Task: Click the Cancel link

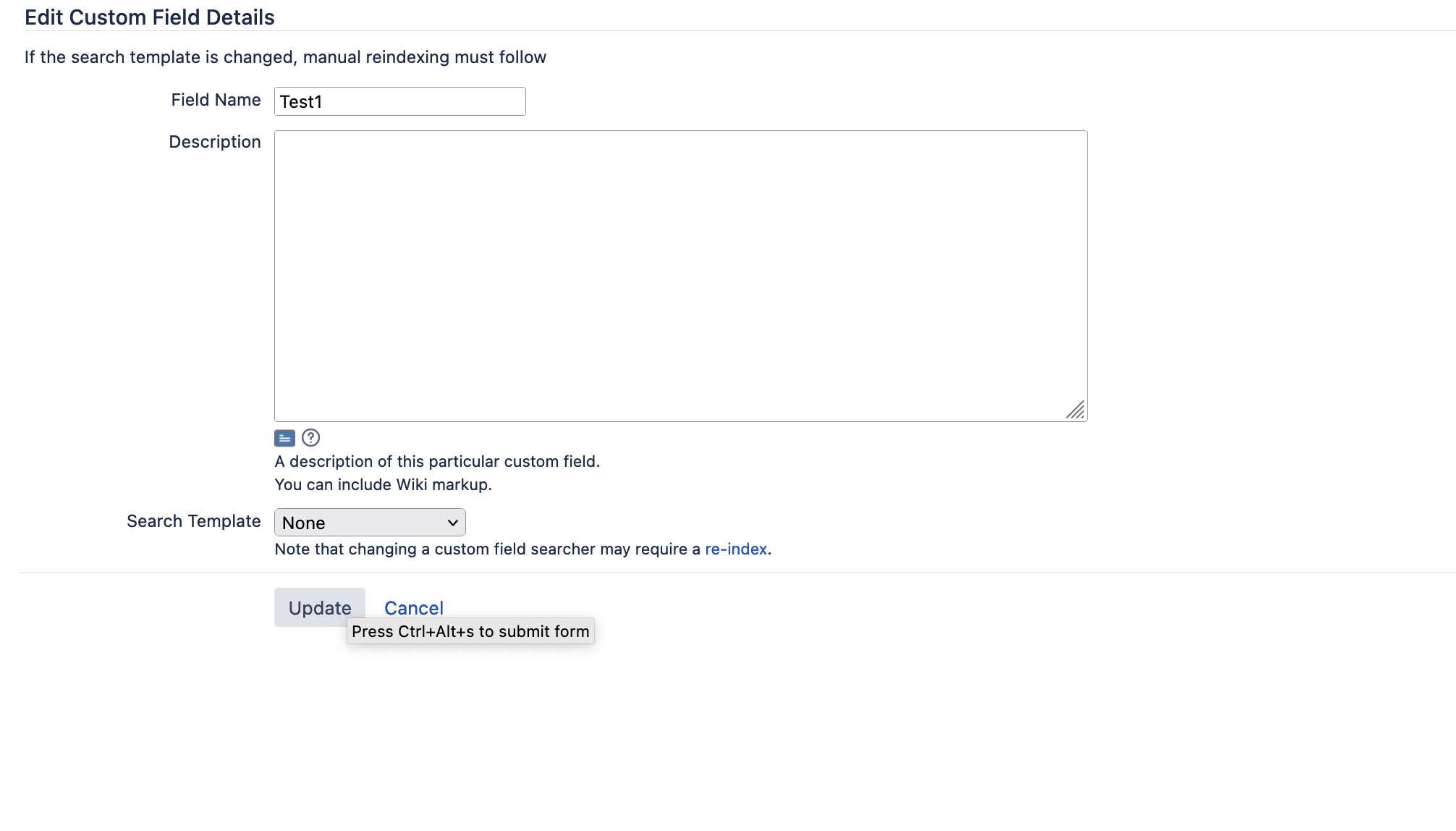Action: 413,607
